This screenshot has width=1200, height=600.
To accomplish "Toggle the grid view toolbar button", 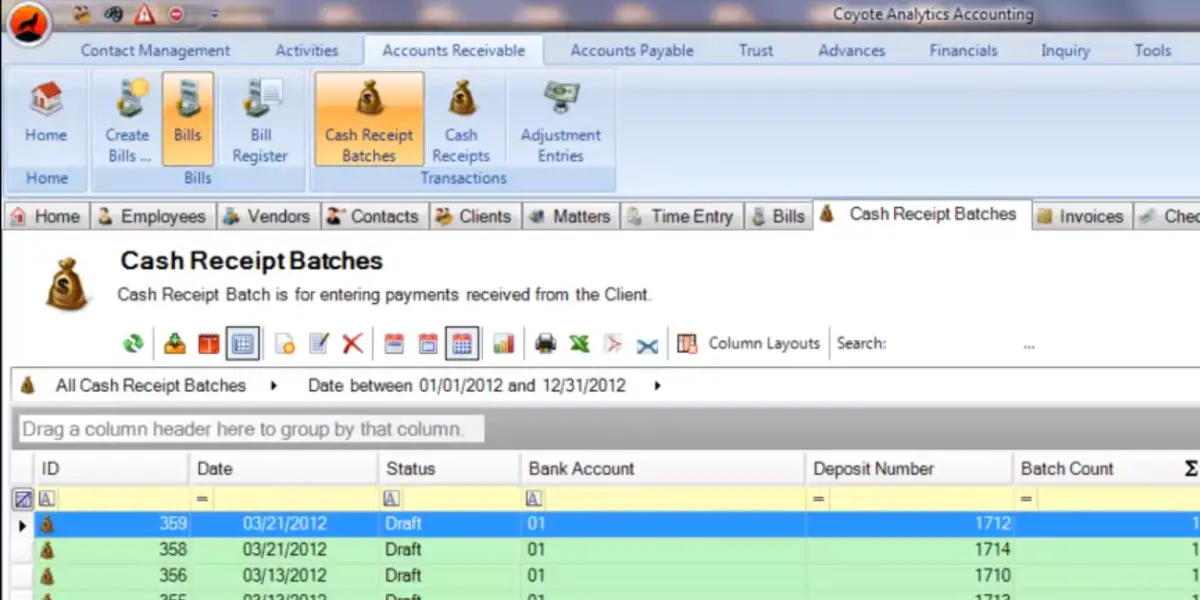I will point(242,344).
